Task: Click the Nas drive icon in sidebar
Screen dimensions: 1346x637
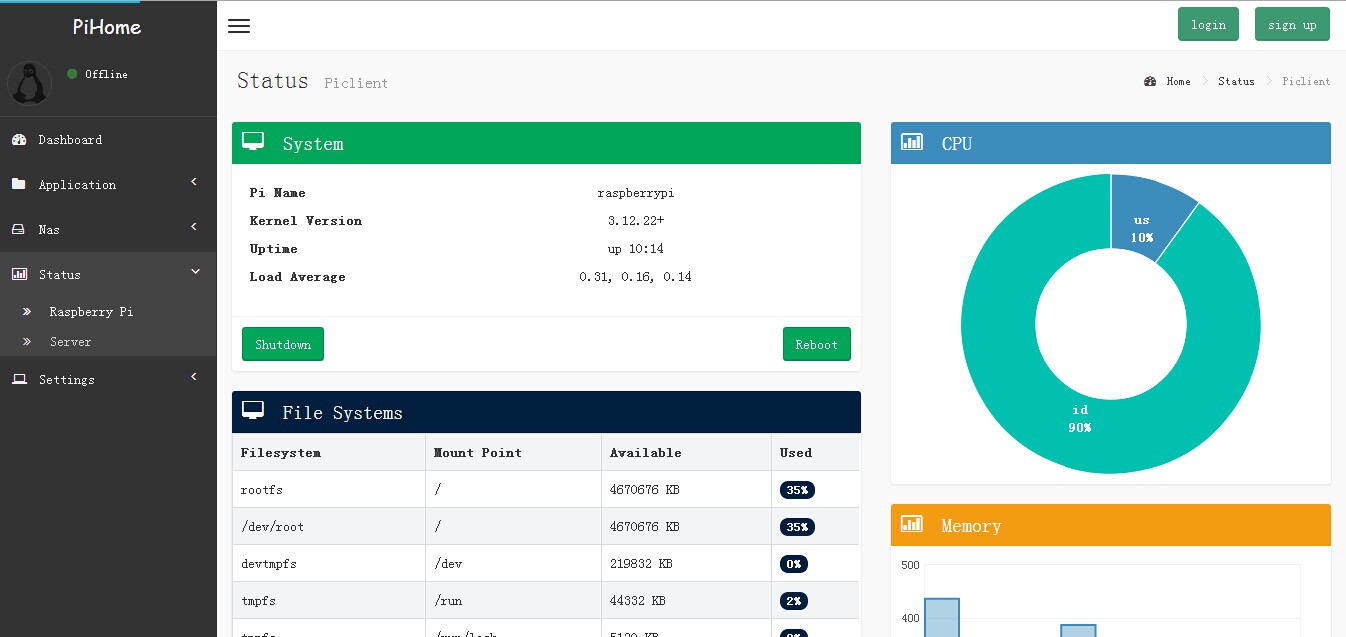Action: (19, 230)
